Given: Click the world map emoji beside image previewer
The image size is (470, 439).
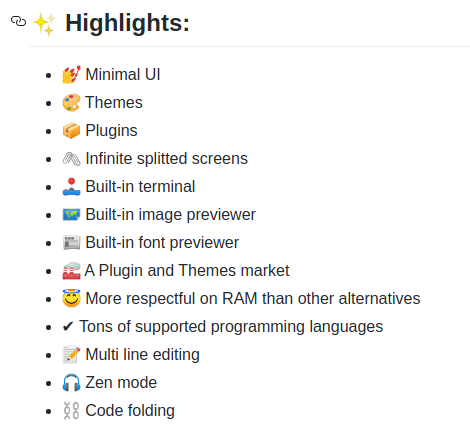Looking at the screenshot, I should point(71,215).
